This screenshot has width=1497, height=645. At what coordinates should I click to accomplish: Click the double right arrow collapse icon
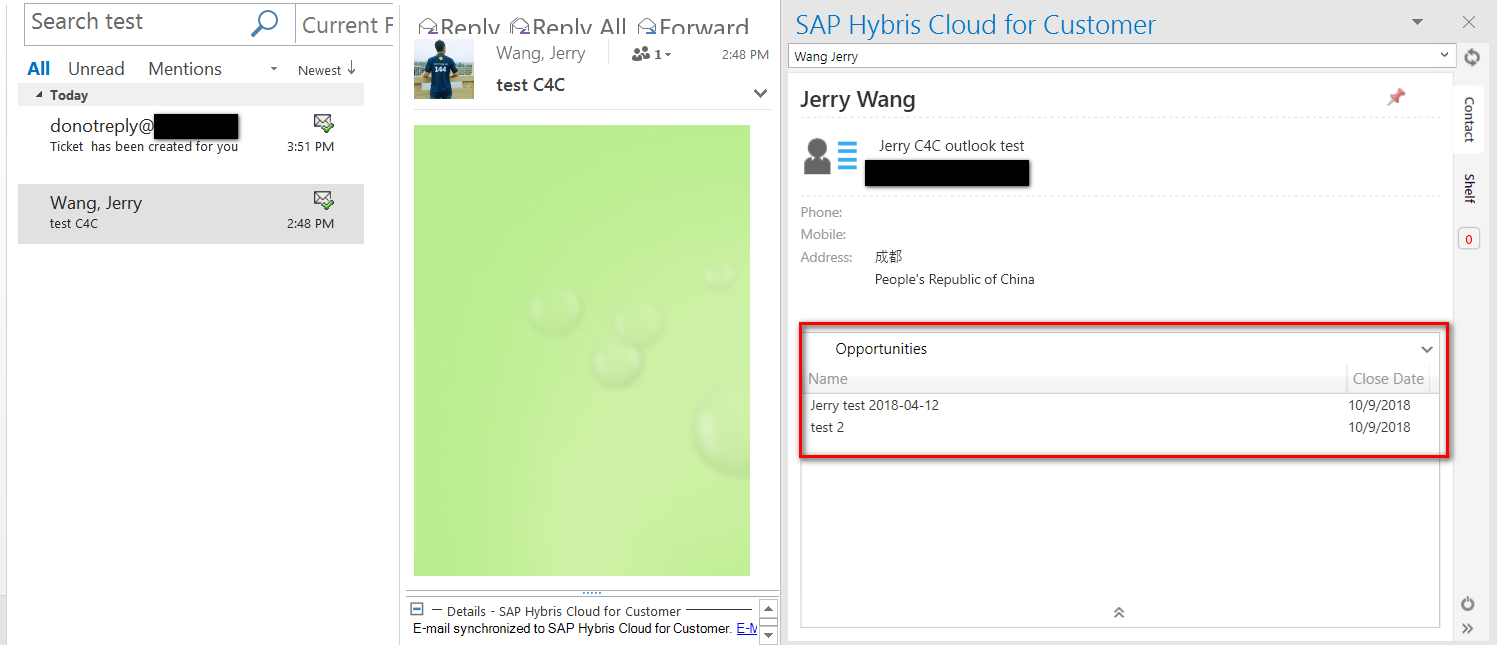pyautogui.click(x=1468, y=629)
